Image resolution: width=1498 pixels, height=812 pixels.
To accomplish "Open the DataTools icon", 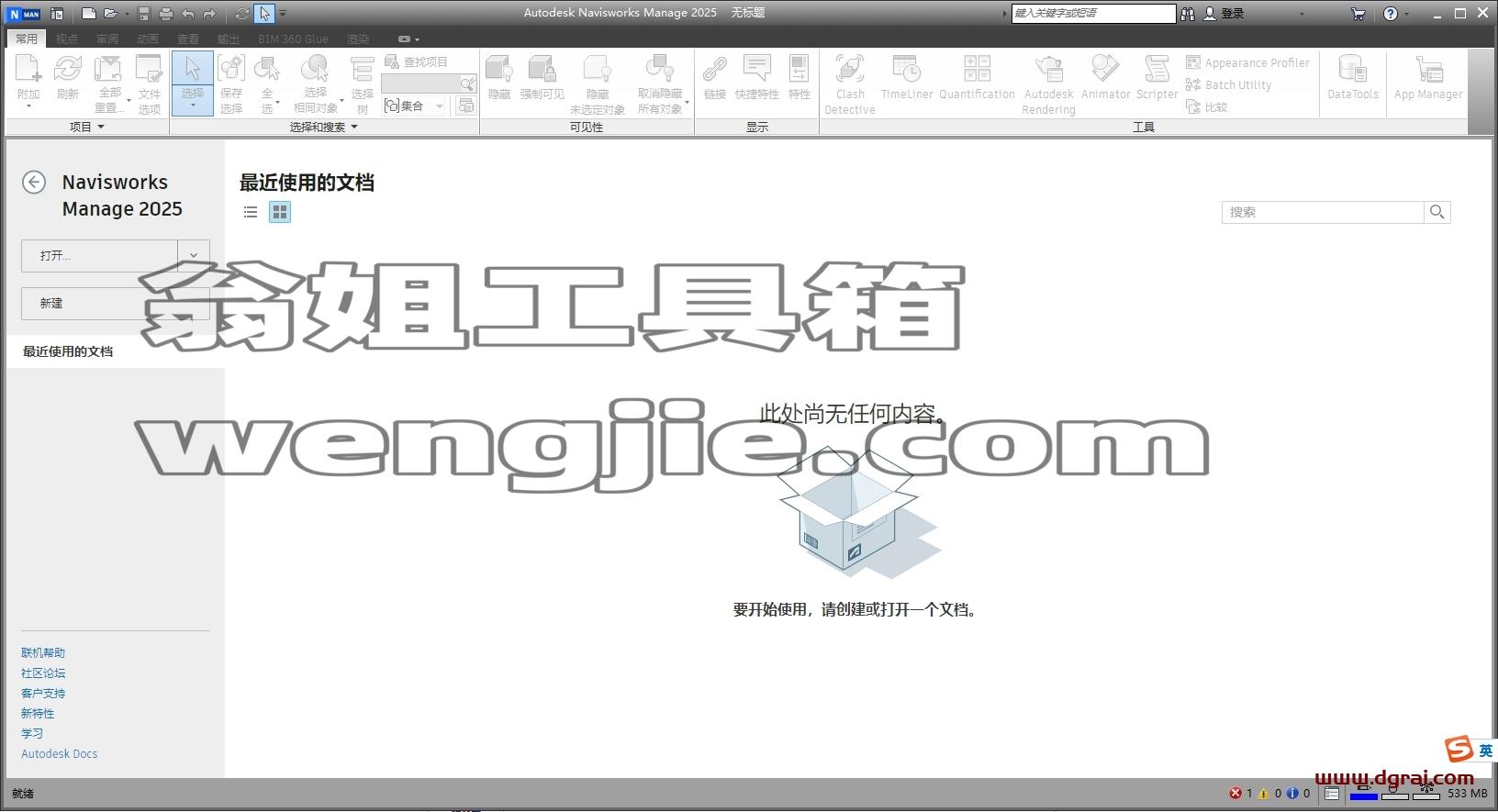I will pyautogui.click(x=1353, y=78).
